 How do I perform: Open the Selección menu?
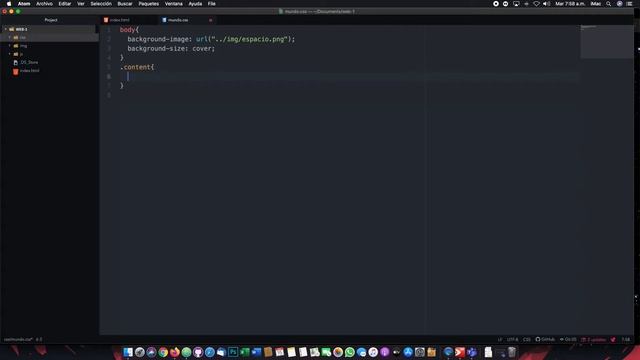click(101, 4)
